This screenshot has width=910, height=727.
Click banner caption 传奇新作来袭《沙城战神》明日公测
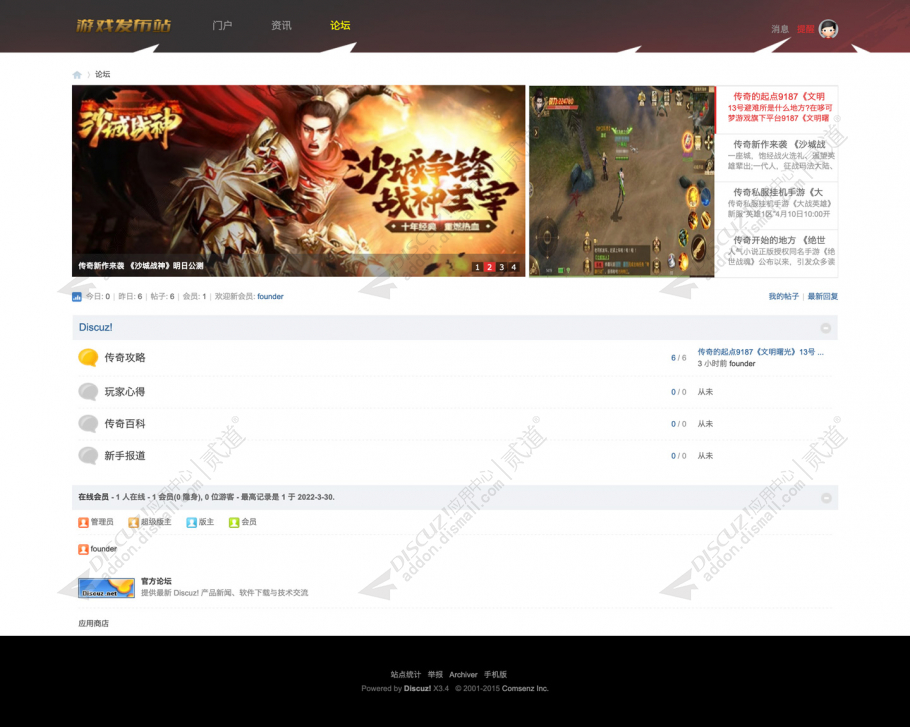tap(141, 266)
